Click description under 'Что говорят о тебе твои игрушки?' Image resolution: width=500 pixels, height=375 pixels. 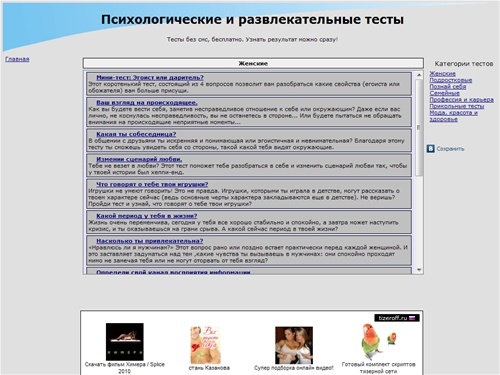coord(244,197)
